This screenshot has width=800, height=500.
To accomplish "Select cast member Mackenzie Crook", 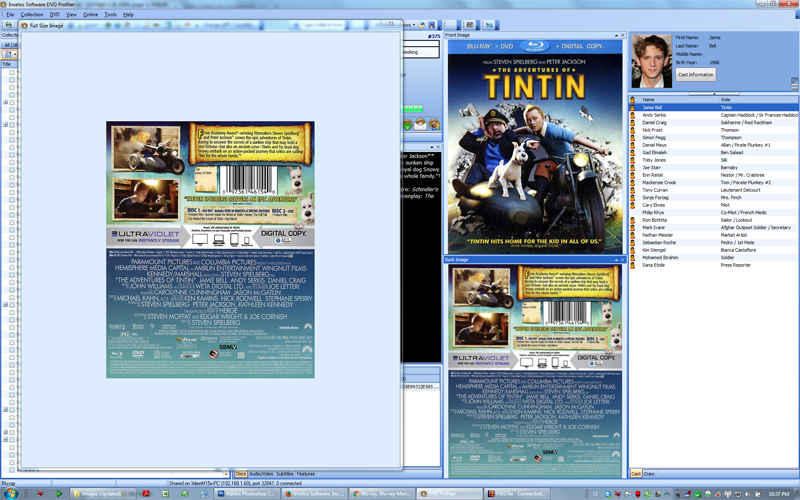I will (x=659, y=183).
